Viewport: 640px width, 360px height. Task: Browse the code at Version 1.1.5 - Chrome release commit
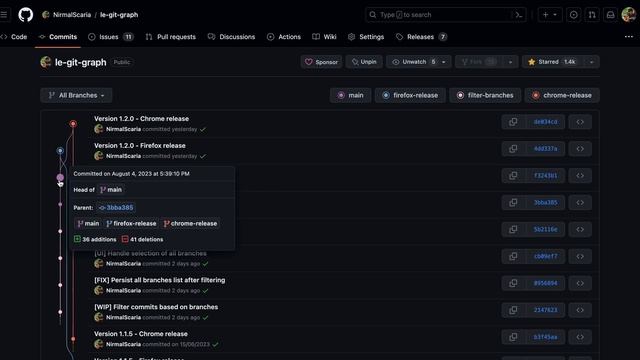pyautogui.click(x=580, y=337)
